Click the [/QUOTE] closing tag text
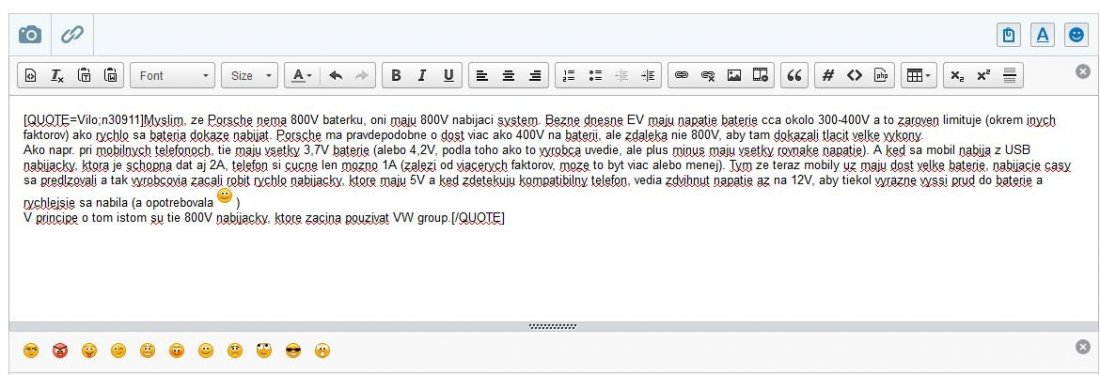The height and width of the screenshot is (375, 1100). click(x=478, y=217)
